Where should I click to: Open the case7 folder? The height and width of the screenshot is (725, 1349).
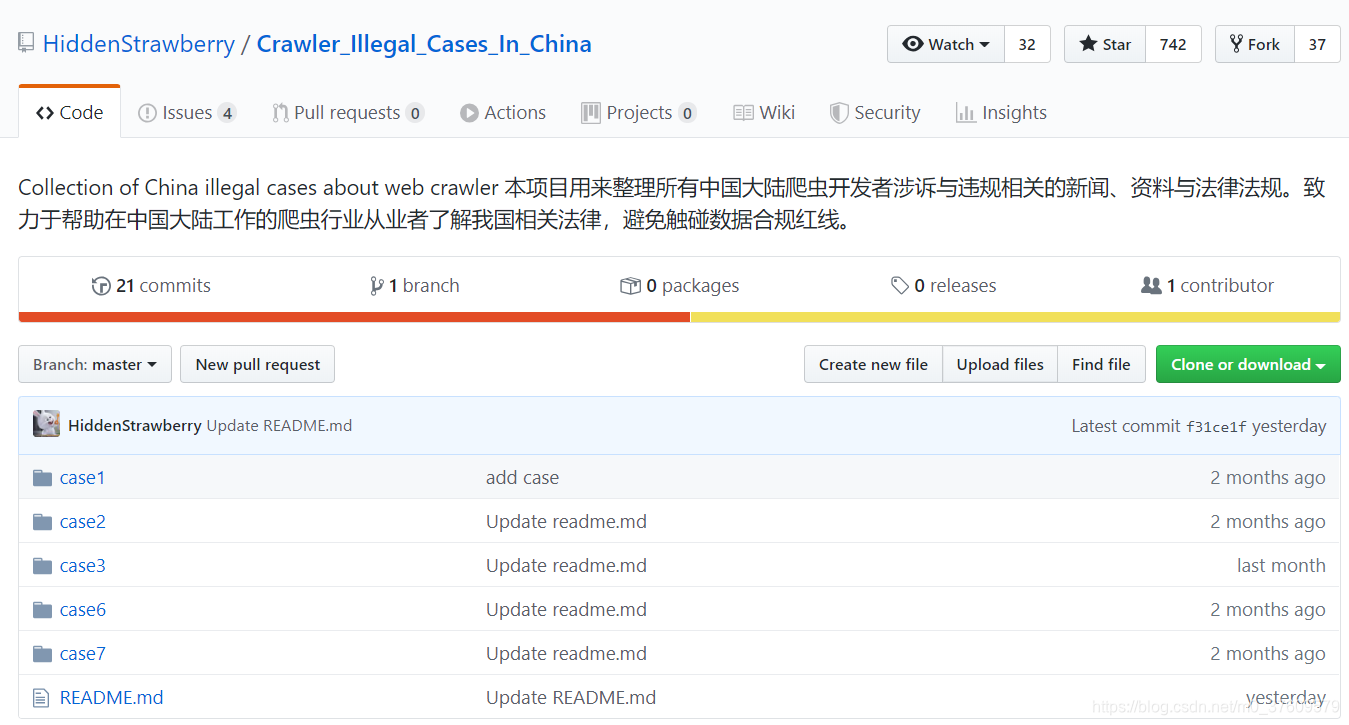click(x=82, y=654)
